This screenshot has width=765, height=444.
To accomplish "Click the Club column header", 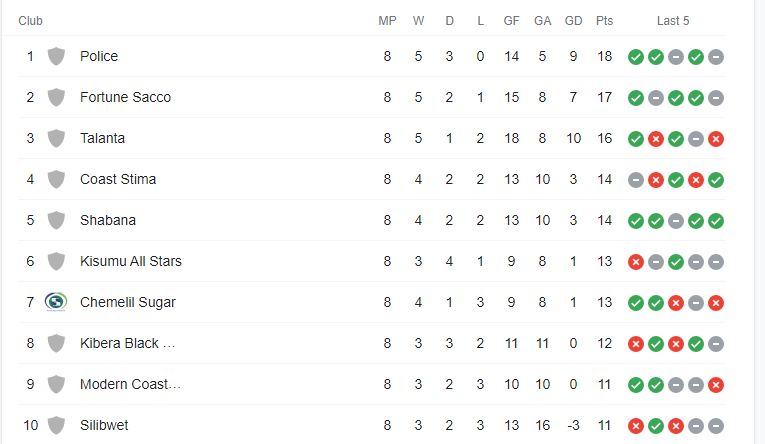I will pyautogui.click(x=30, y=21).
